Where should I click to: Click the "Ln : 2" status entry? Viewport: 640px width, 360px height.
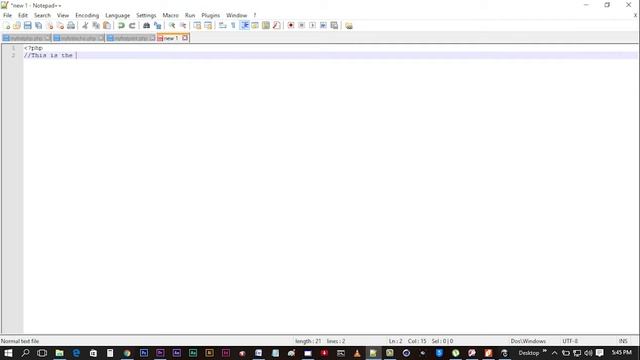[x=395, y=341]
